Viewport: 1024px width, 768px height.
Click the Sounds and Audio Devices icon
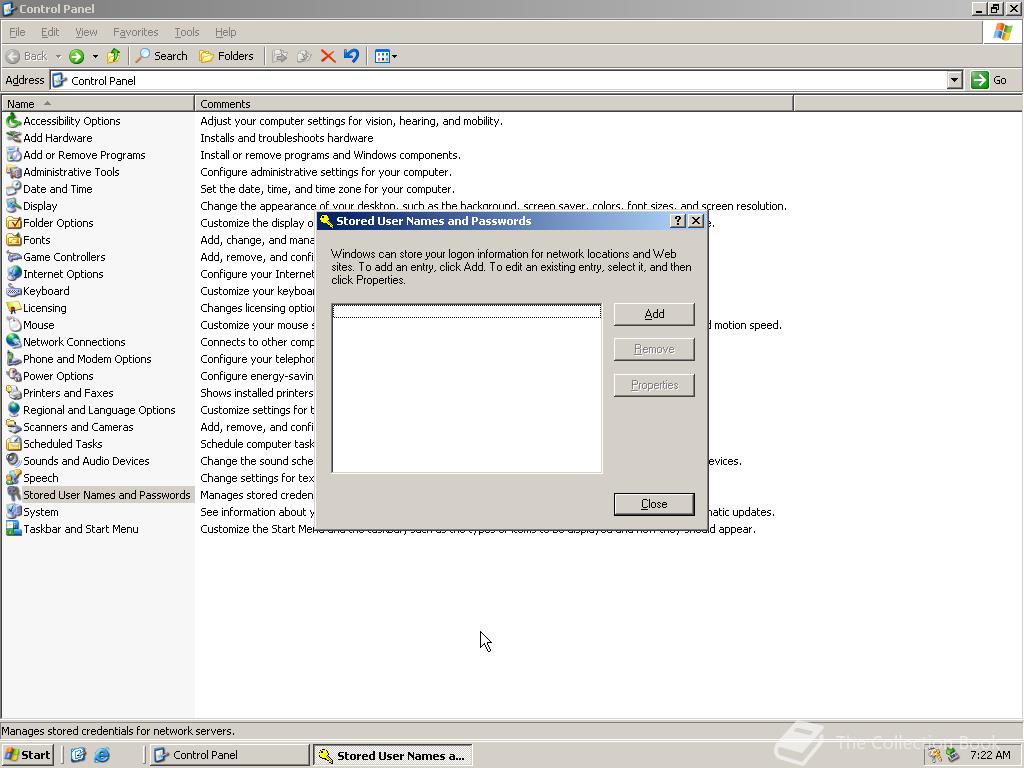(x=14, y=460)
